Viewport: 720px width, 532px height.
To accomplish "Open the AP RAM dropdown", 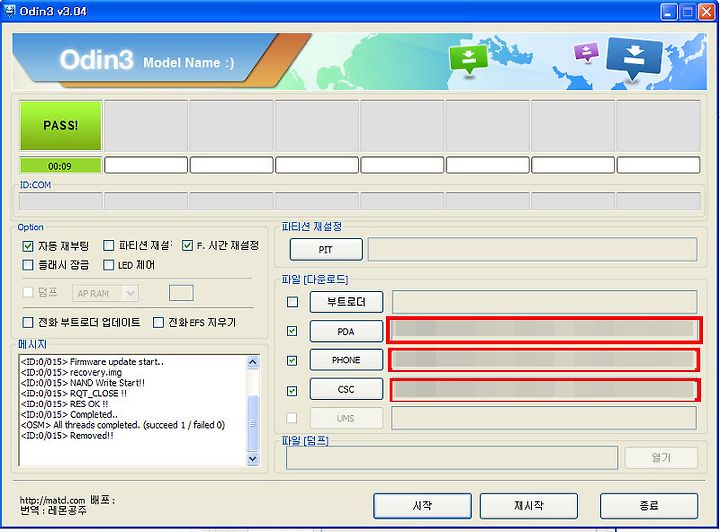I will 105,293.
